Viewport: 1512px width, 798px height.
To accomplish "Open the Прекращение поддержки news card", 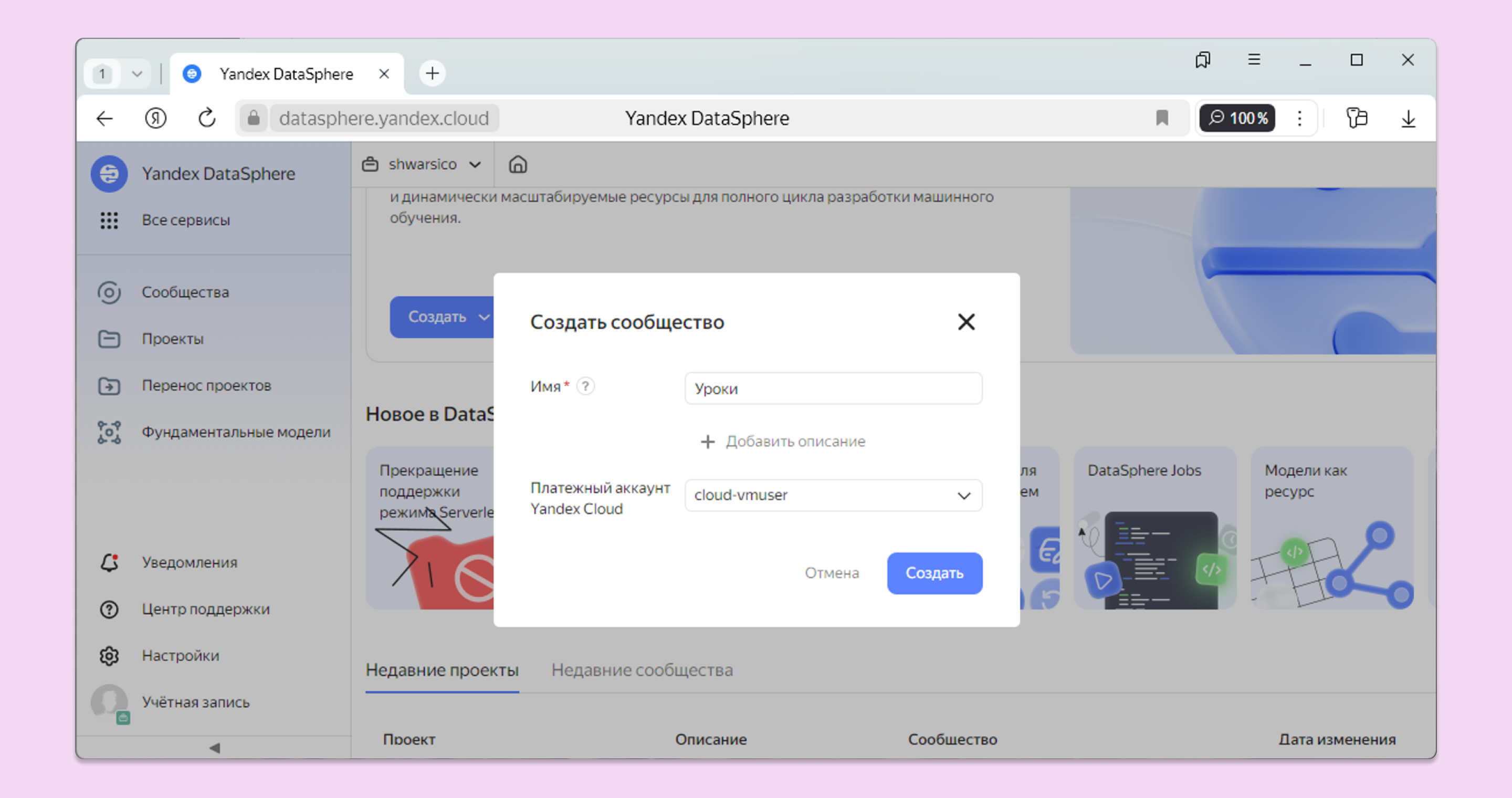I will [429, 528].
